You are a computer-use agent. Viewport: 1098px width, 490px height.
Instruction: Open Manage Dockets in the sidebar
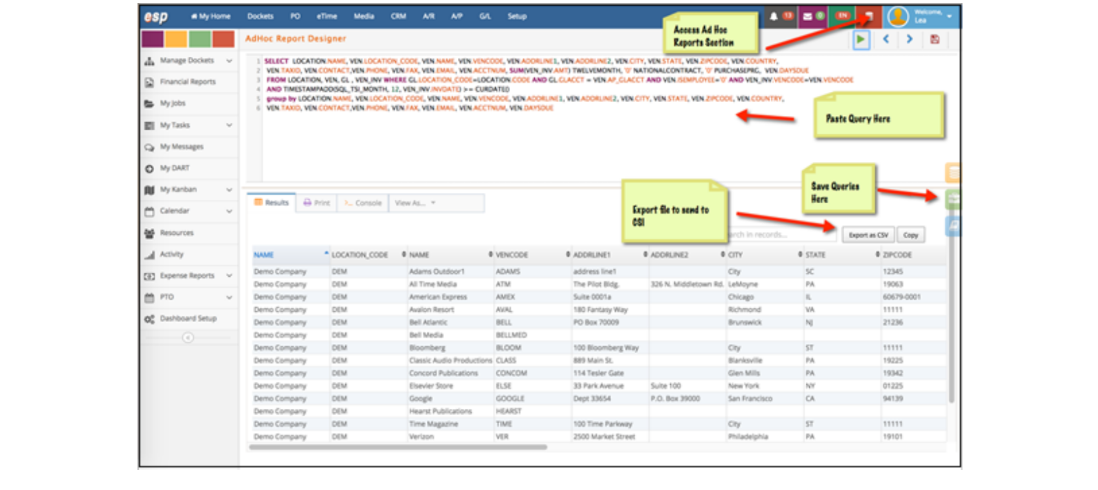pyautogui.click(x=189, y=61)
